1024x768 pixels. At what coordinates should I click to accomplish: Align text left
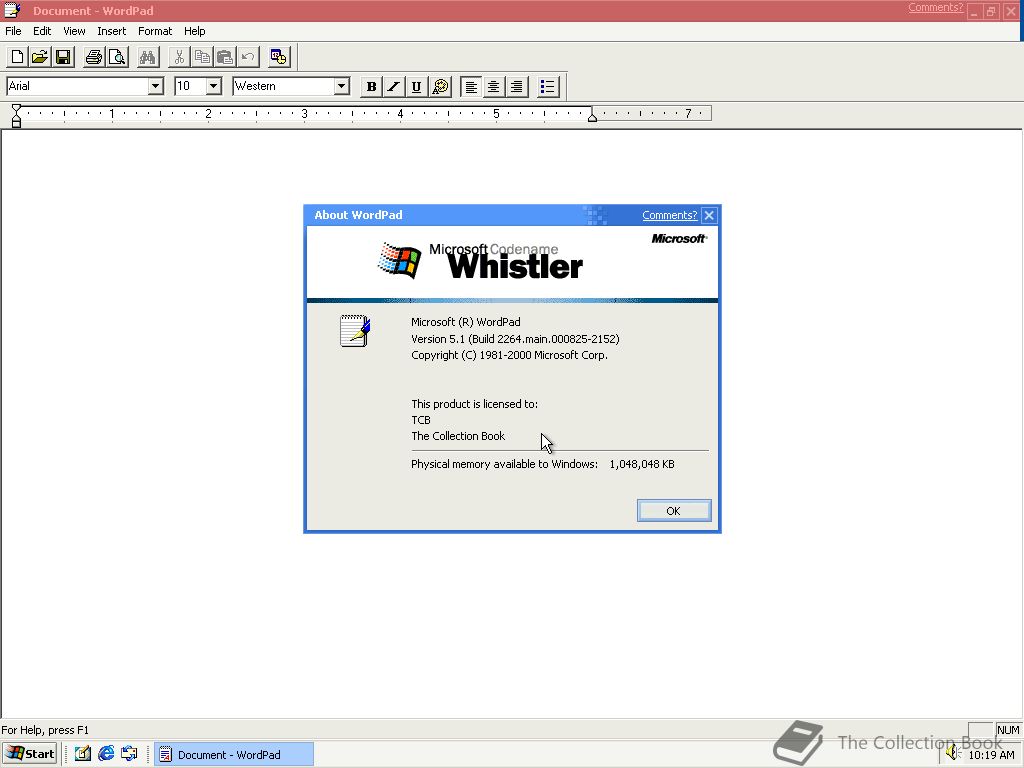point(471,86)
